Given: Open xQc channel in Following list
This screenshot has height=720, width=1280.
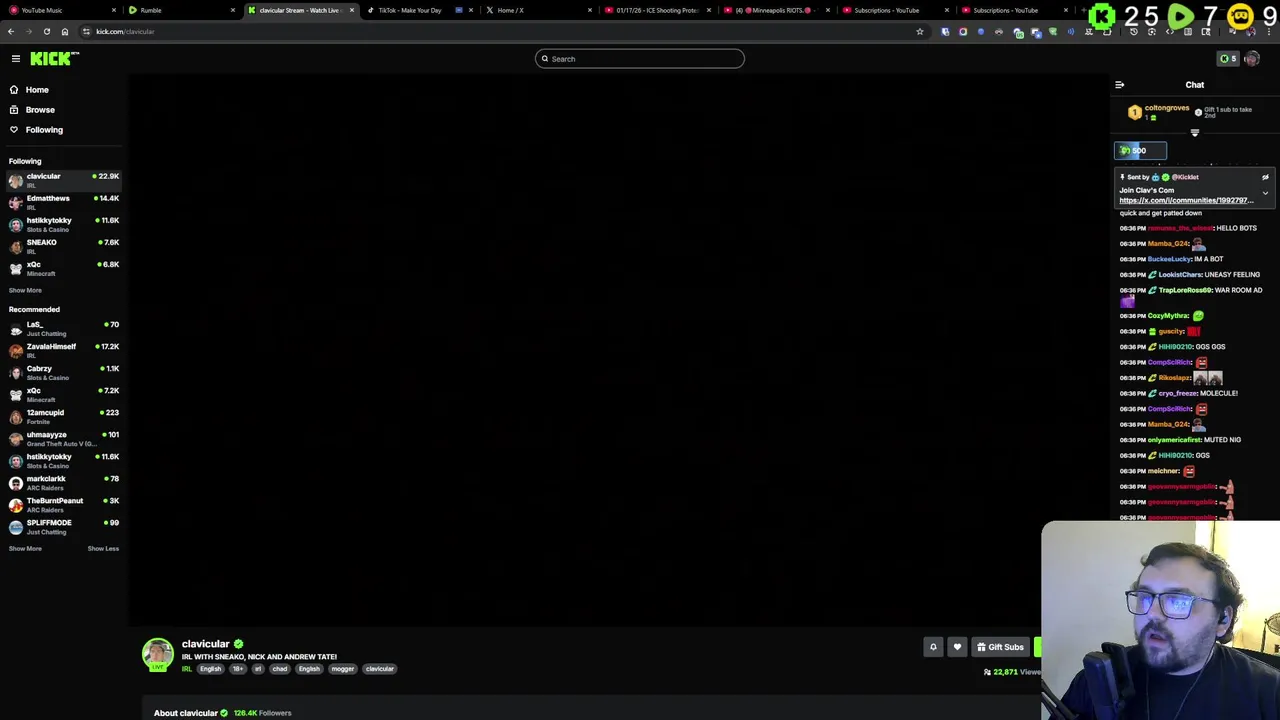Looking at the screenshot, I should pos(64,268).
